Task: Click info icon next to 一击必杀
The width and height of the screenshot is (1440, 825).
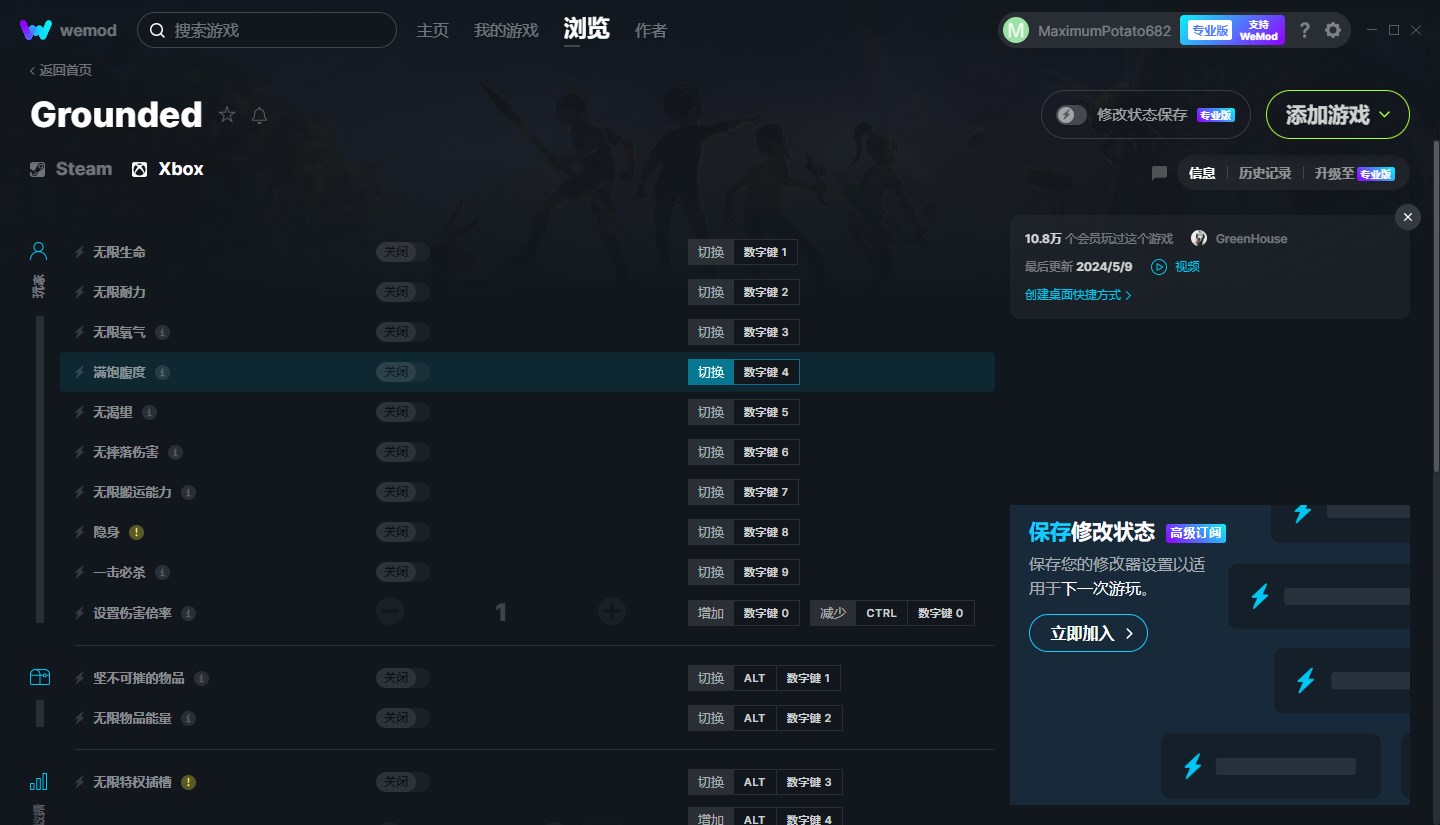Action: tap(162, 572)
